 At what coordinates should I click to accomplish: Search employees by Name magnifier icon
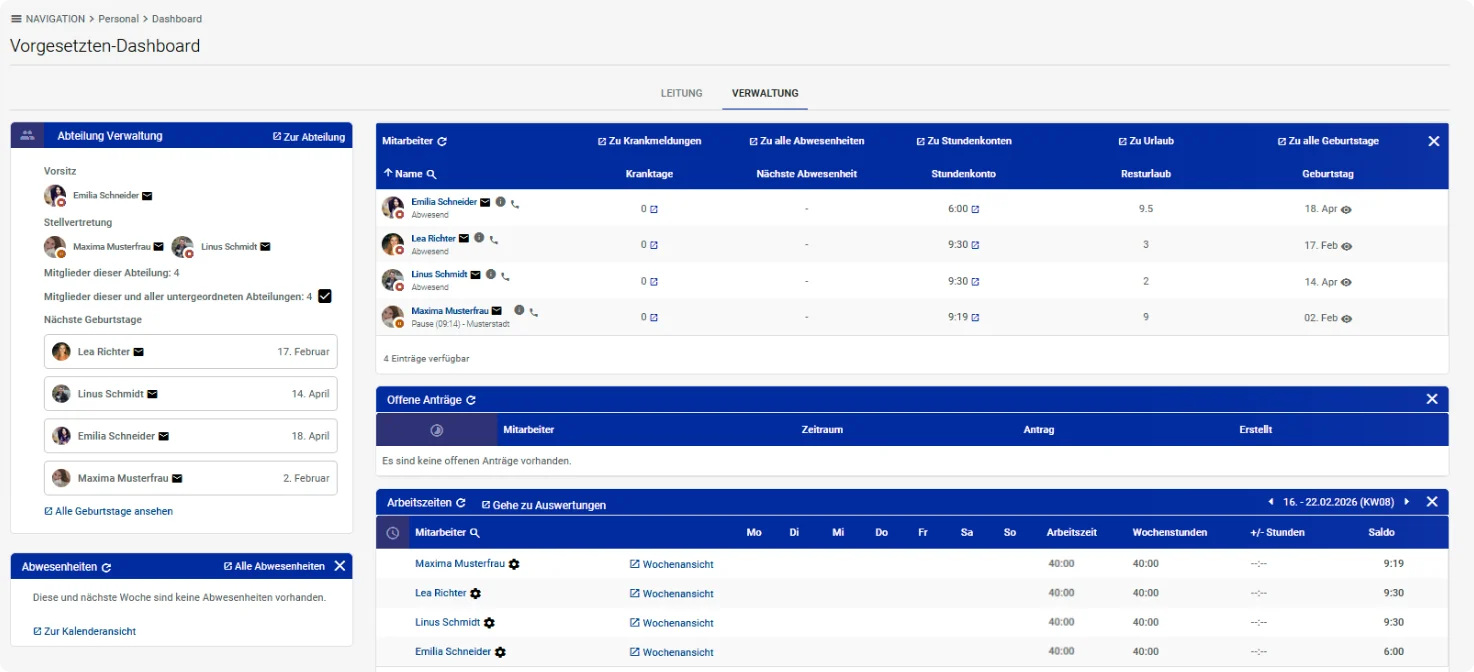[x=432, y=174]
